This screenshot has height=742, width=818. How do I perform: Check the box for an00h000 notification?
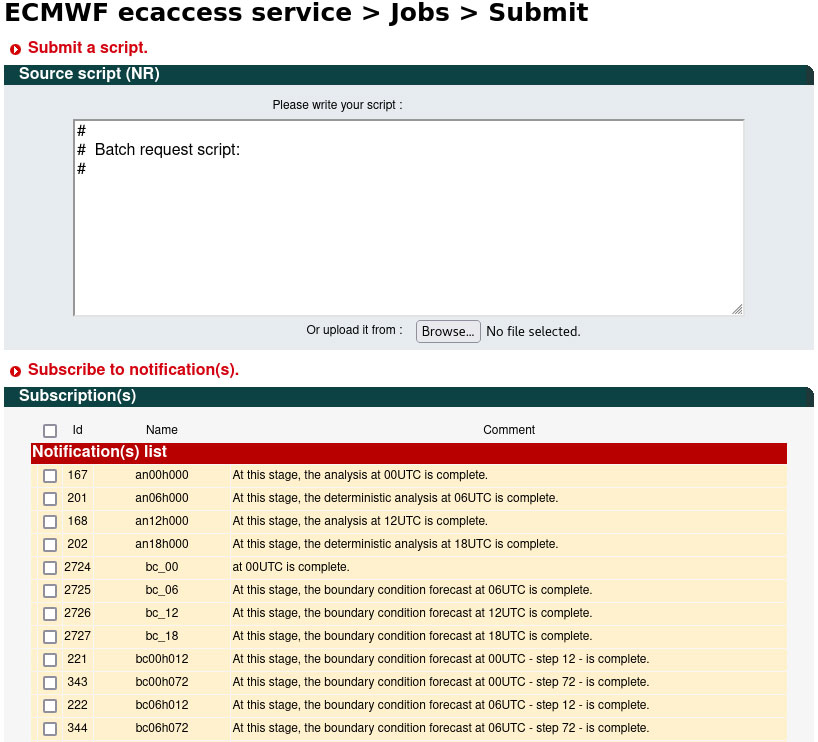[x=50, y=475]
